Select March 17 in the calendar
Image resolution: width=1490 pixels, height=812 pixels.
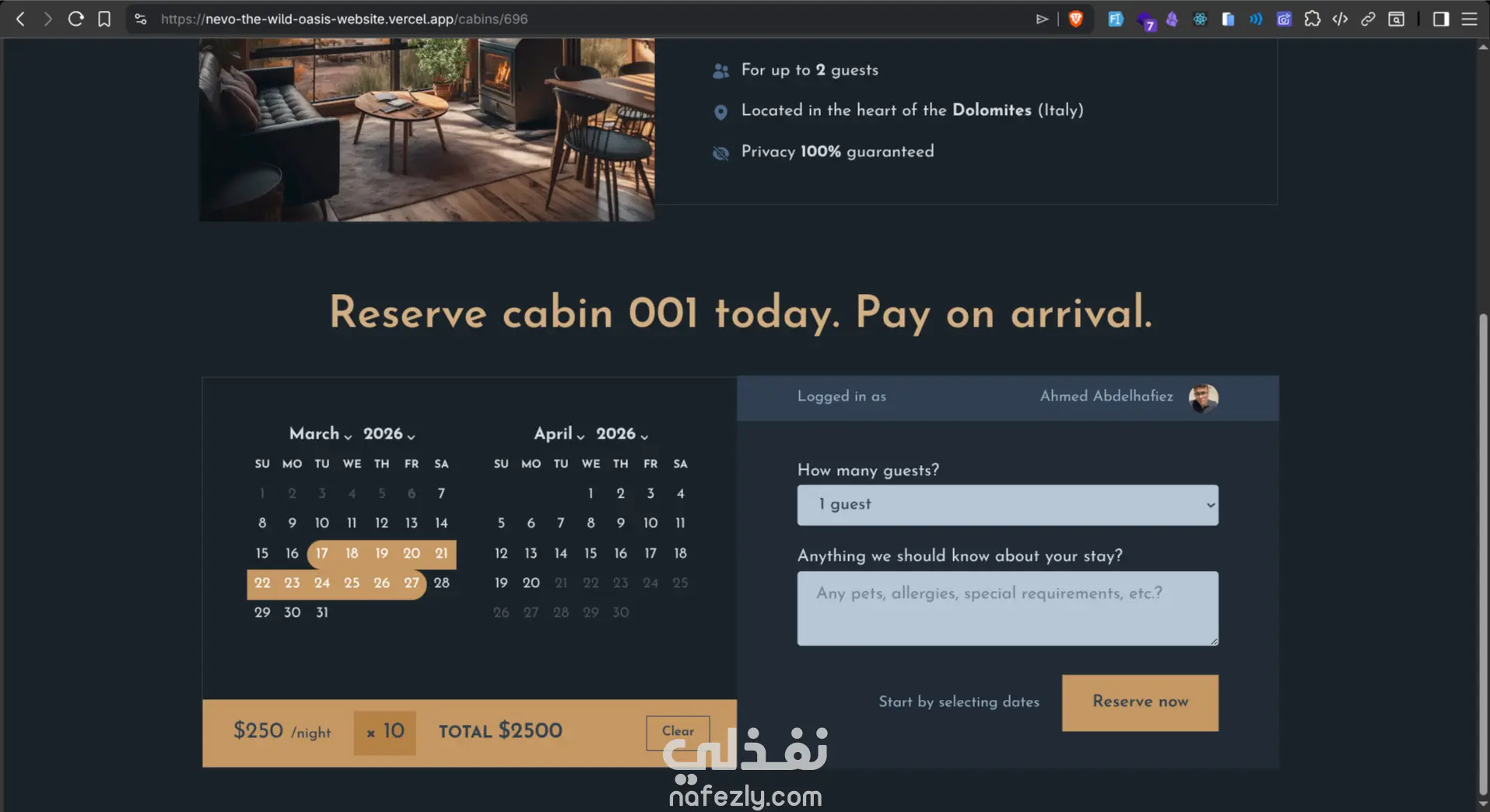[322, 553]
